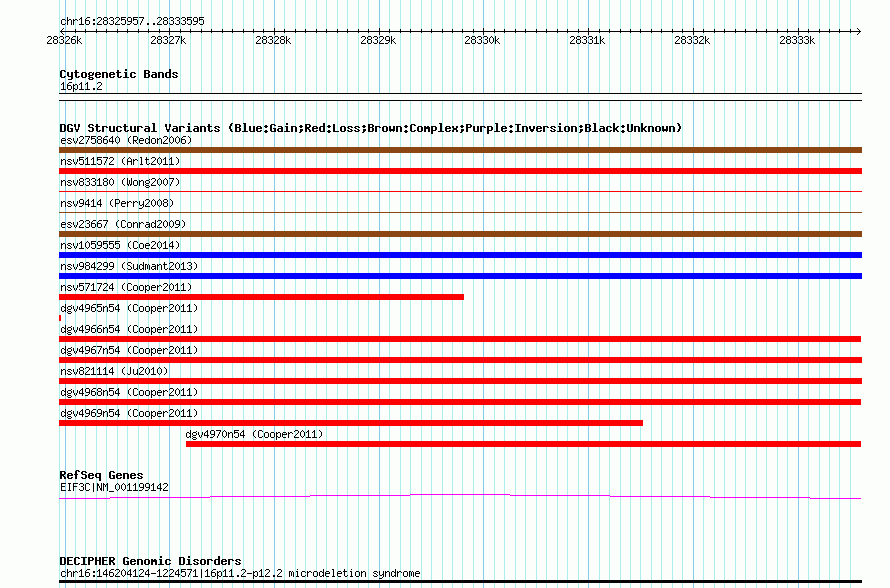
Task: Click the red dgv4968n54 loss bar
Action: (460, 402)
